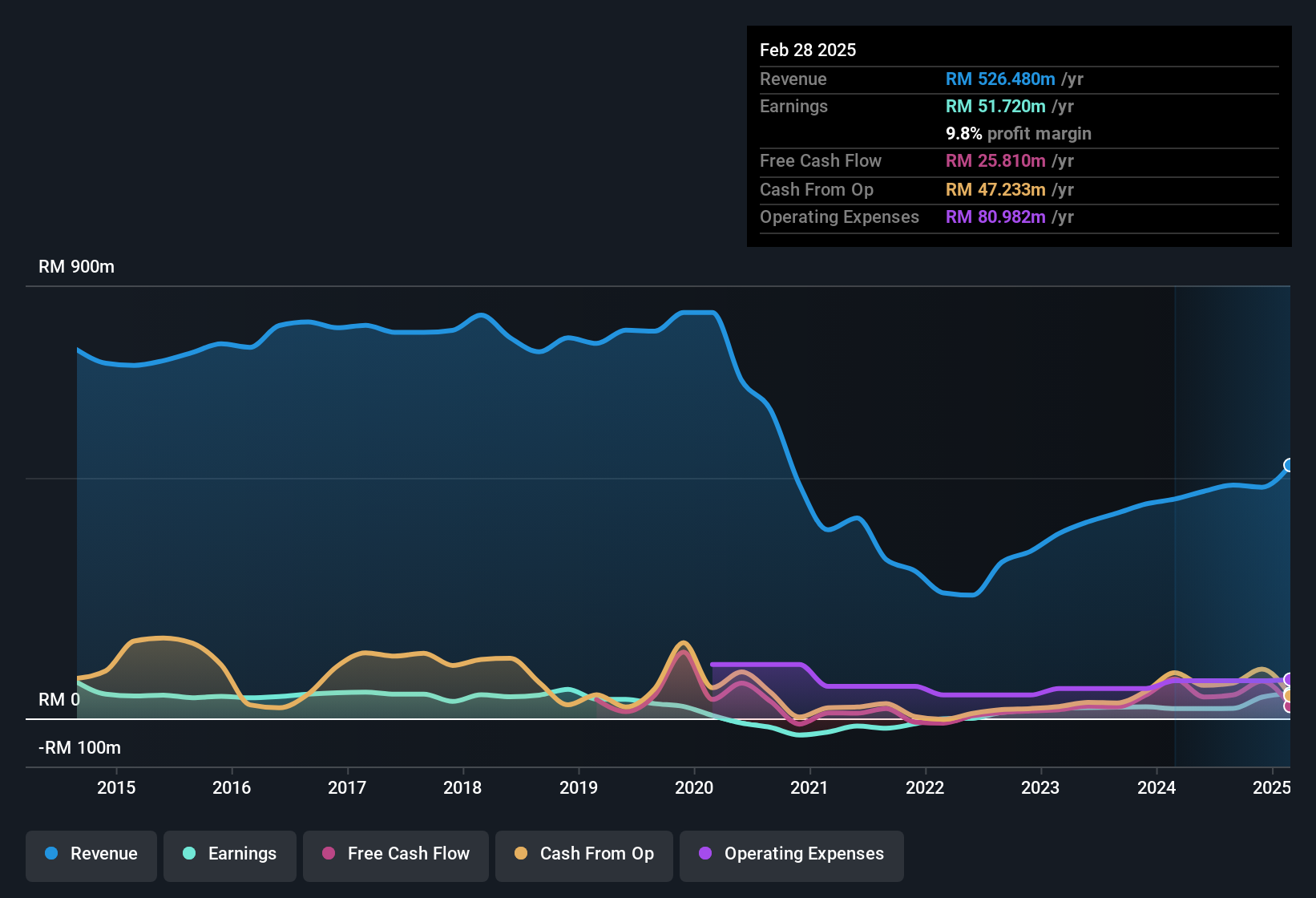Click the Earnings value RM 51.720m in tooltip
This screenshot has width=1316, height=898.
[995, 106]
